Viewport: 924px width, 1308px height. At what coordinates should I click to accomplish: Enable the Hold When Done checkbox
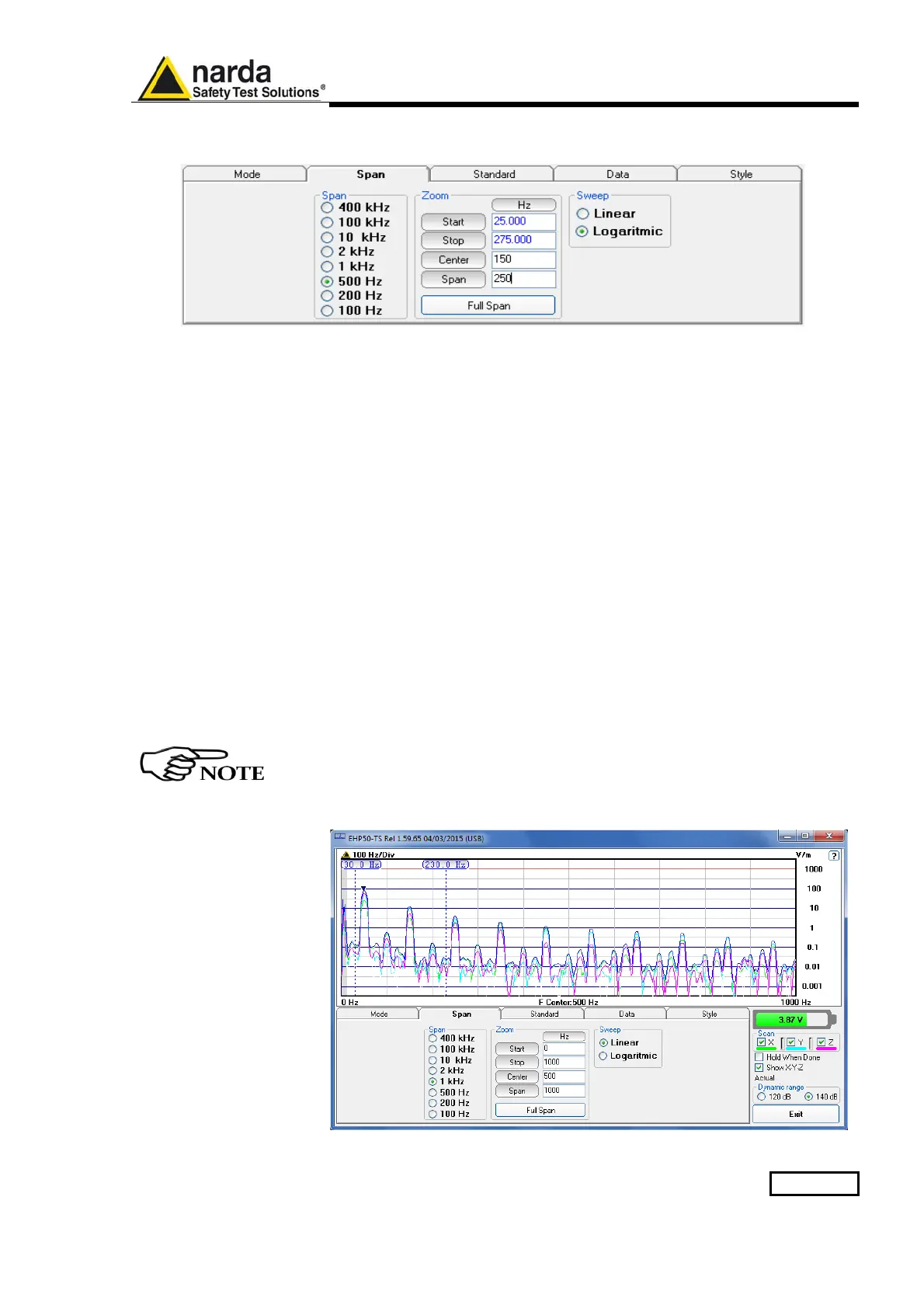click(759, 1057)
